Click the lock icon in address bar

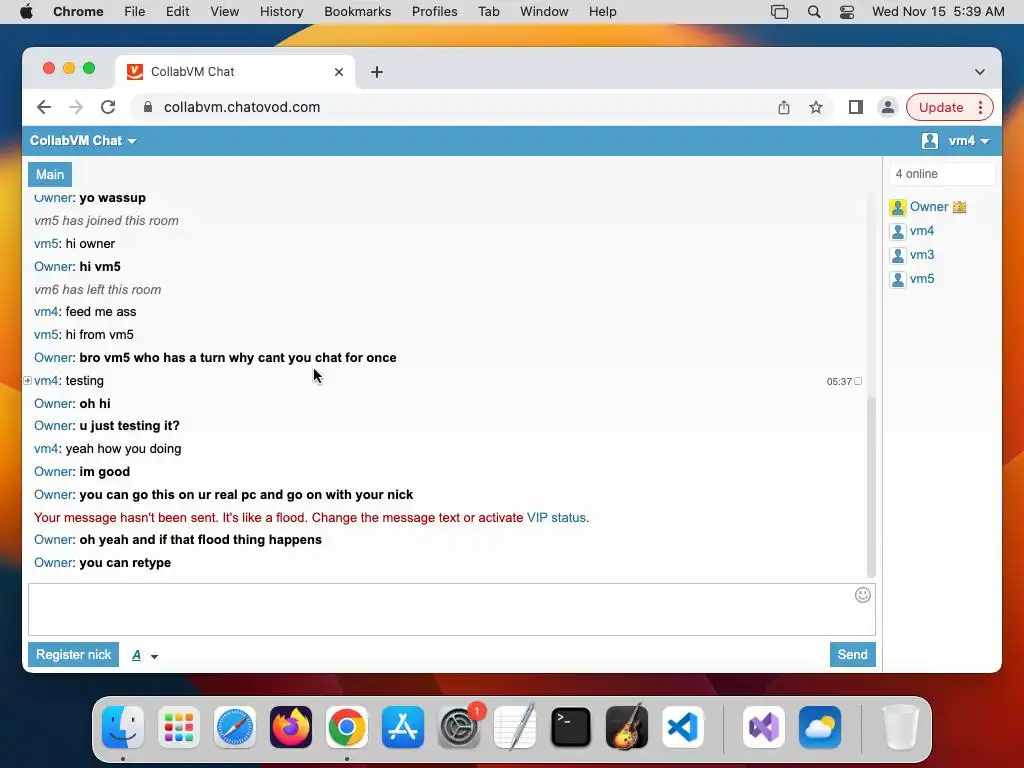148,107
